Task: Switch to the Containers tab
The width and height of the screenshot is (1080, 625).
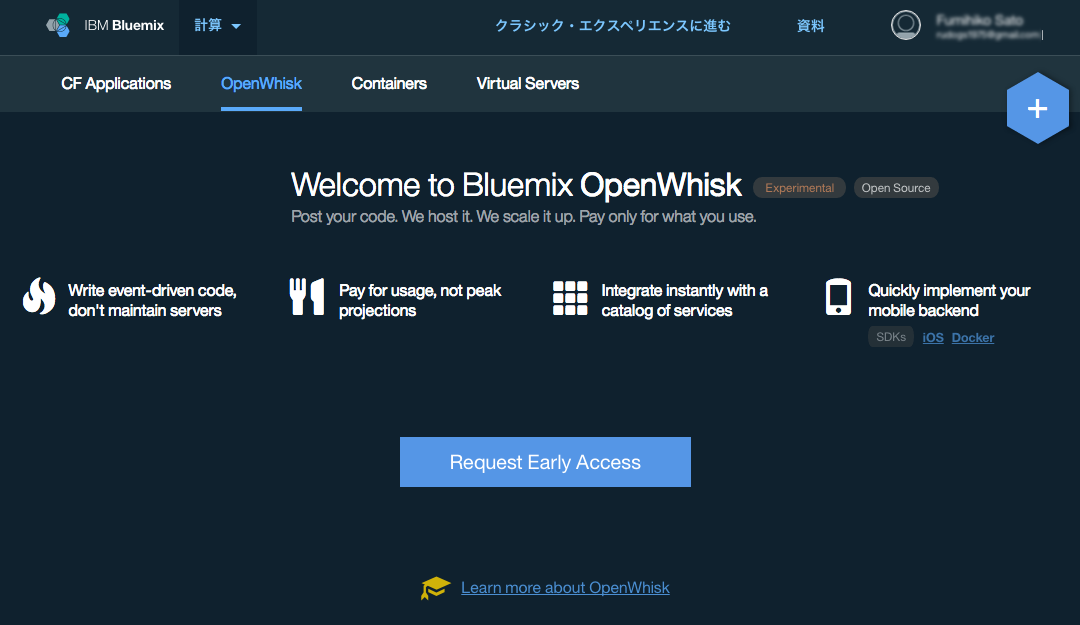Action: tap(389, 83)
